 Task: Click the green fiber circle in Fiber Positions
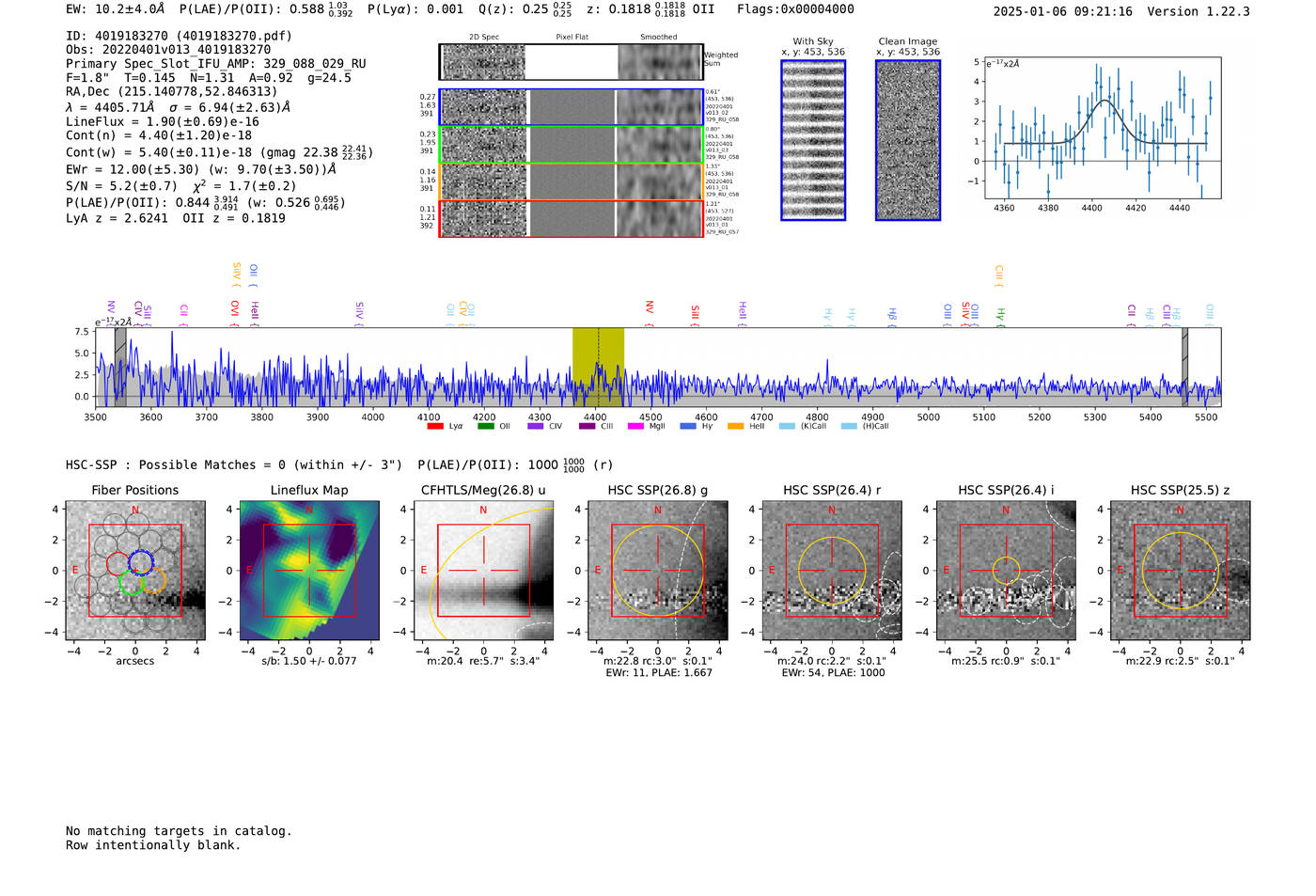131,582
